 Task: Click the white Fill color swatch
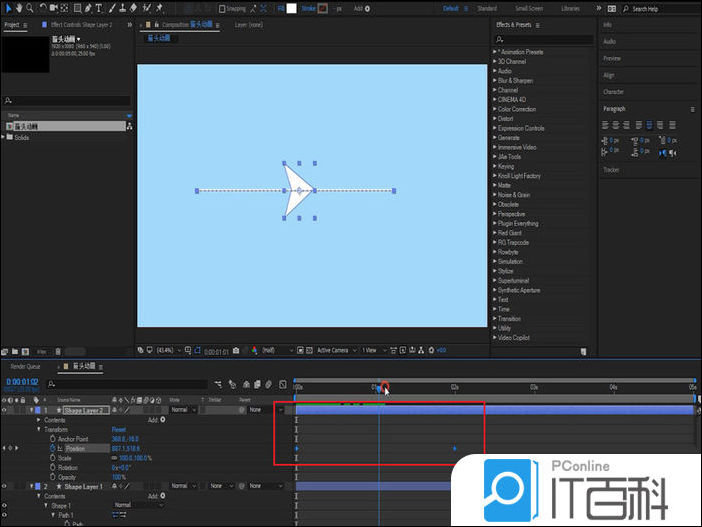291,8
